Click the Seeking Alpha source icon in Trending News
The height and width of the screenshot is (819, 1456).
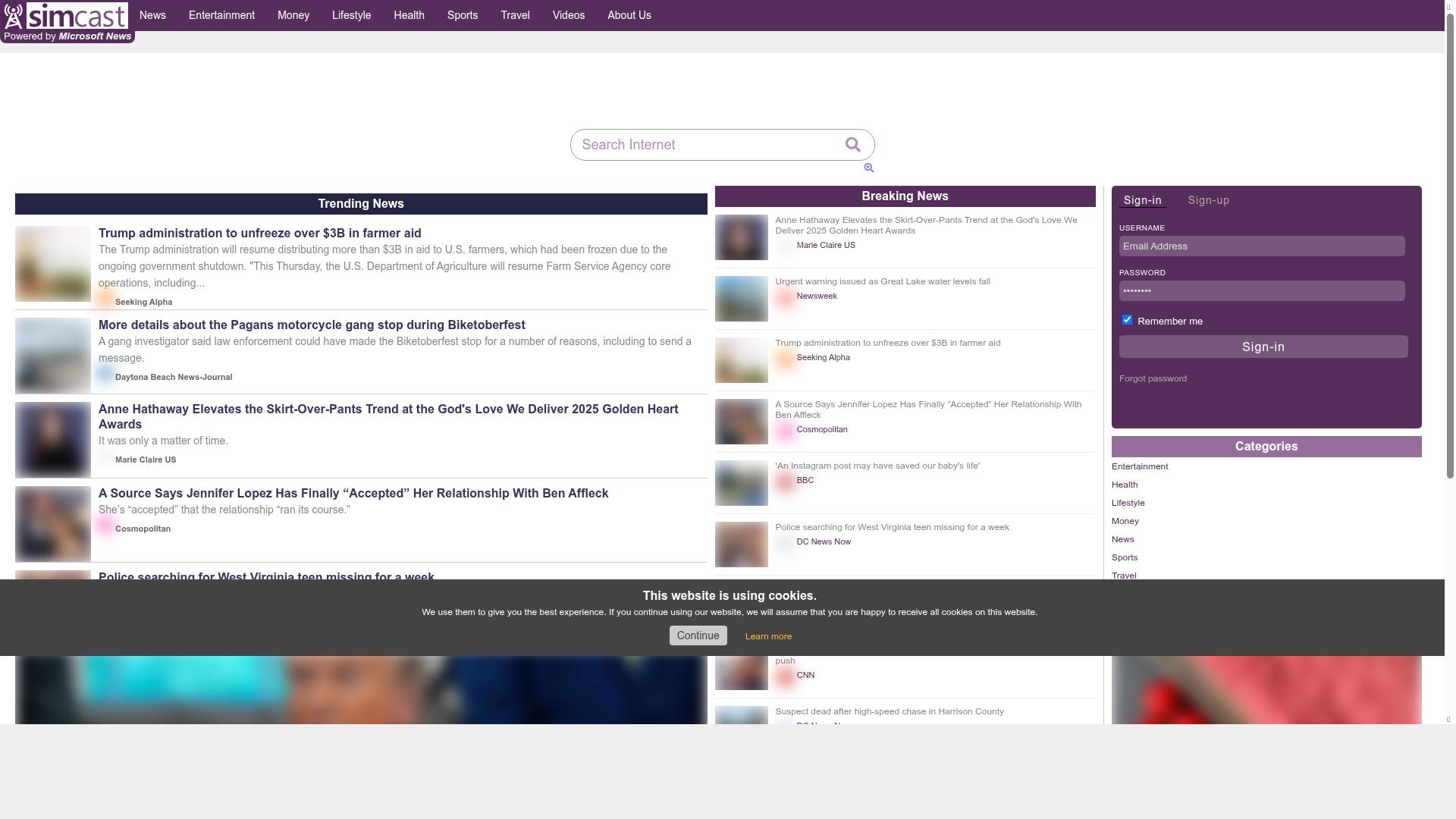coord(105,300)
